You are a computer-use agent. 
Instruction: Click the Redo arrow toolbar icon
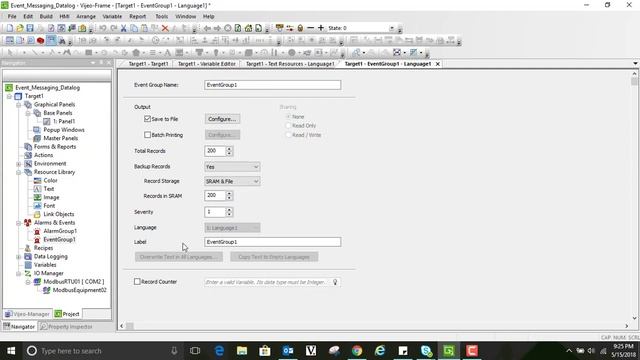pyautogui.click(x=113, y=28)
